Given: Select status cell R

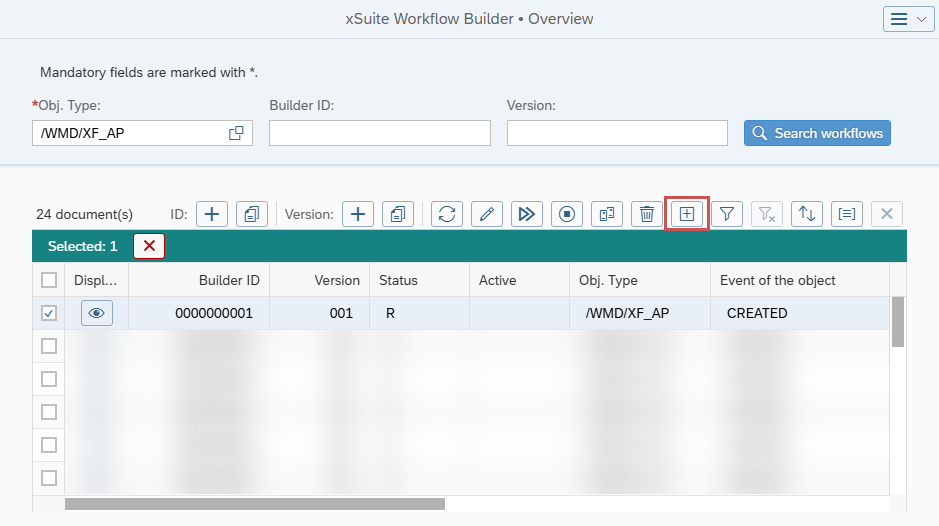Looking at the screenshot, I should point(420,313).
